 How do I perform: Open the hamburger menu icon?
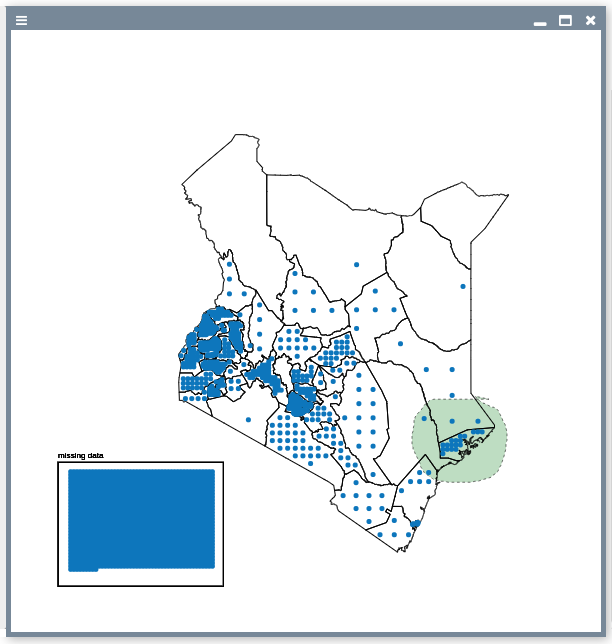tap(21, 20)
